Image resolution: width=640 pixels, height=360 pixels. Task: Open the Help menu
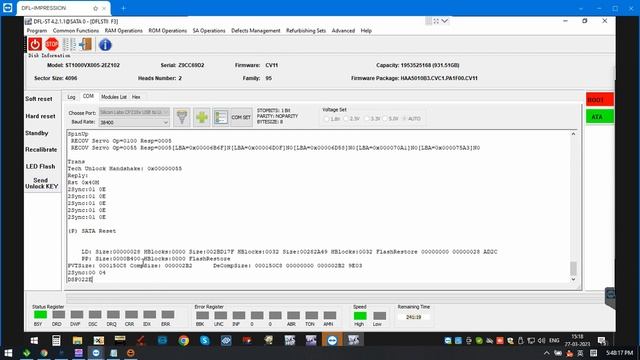pos(366,31)
